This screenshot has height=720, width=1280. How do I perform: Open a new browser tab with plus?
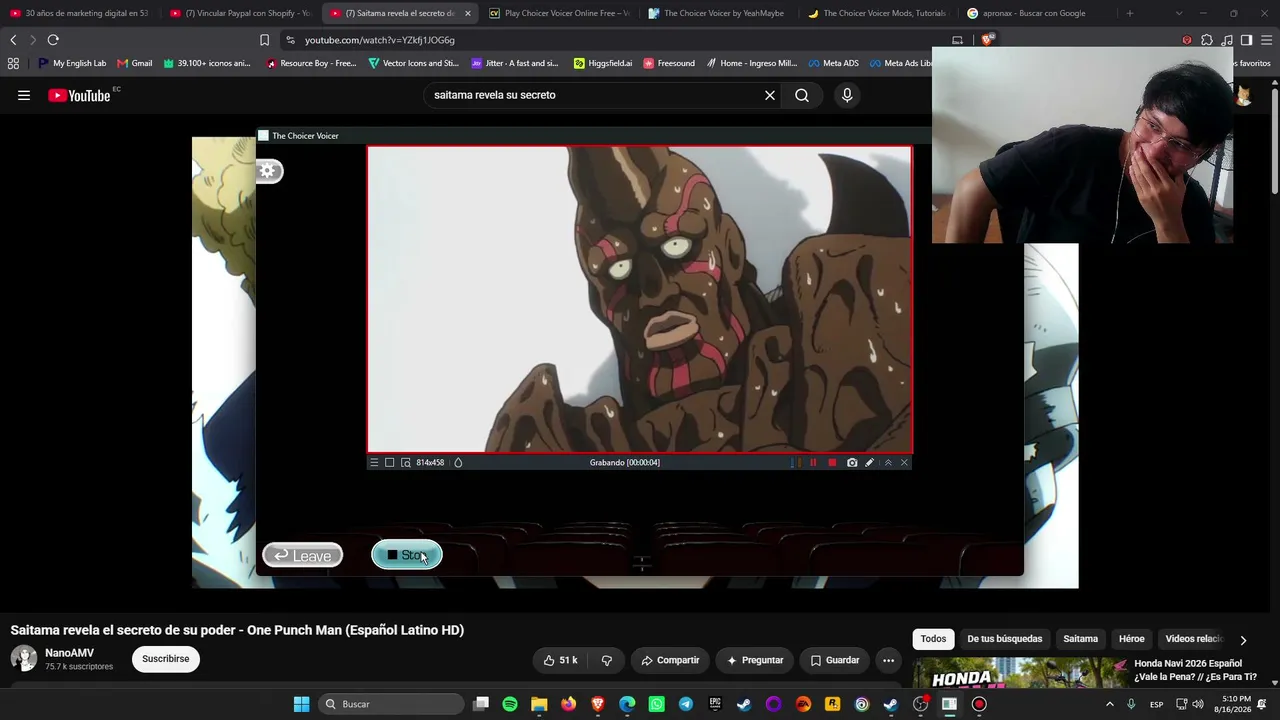pos(1130,13)
